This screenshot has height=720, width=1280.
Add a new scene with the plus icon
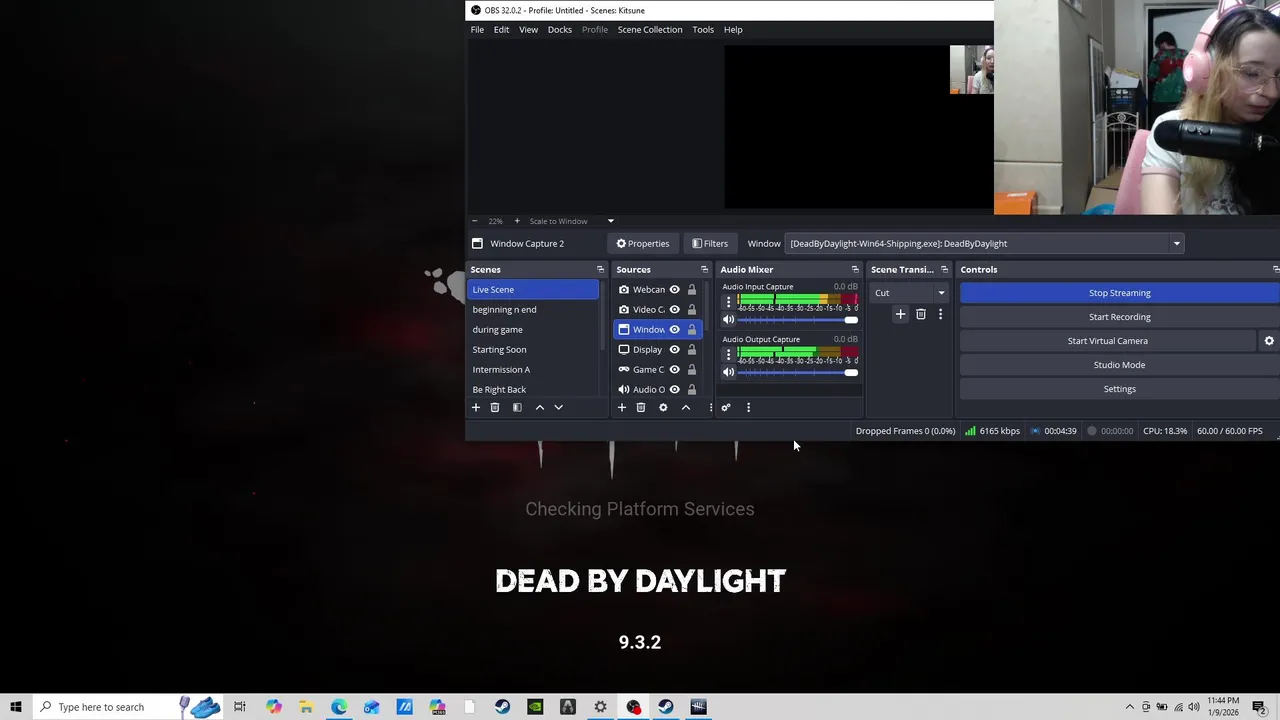[x=476, y=407]
